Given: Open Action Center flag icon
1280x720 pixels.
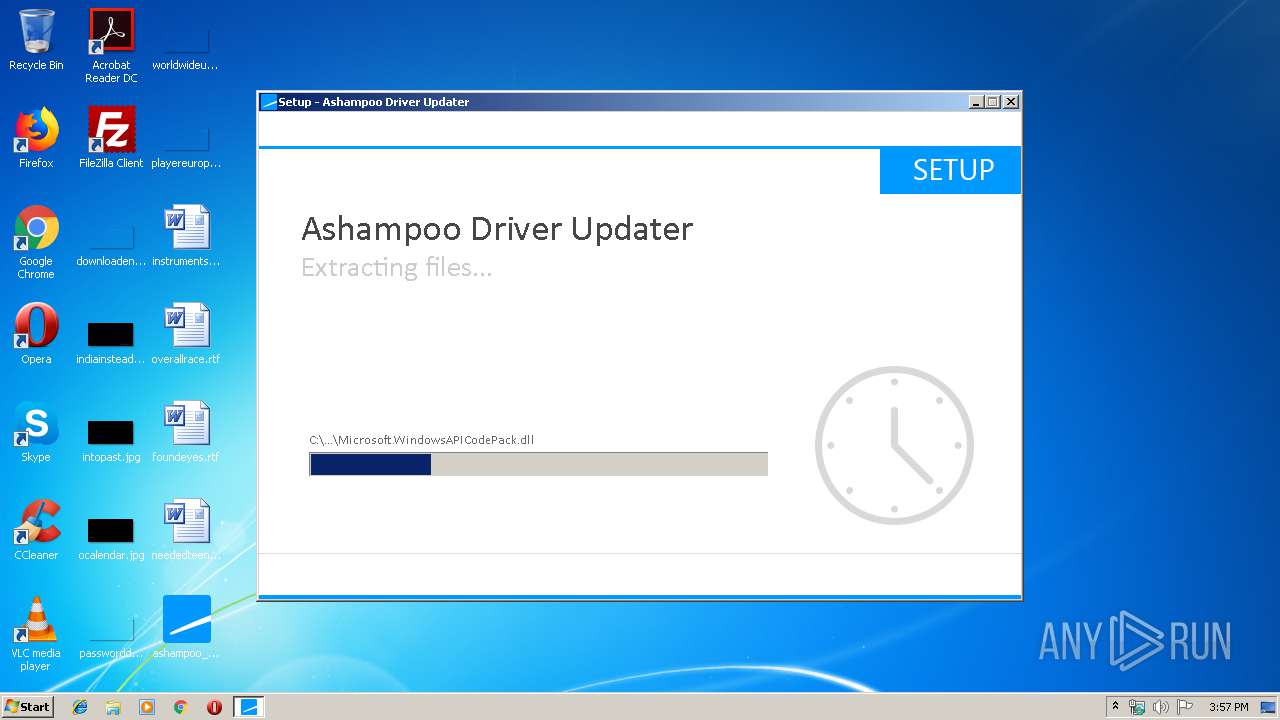Looking at the screenshot, I should click(x=1185, y=707).
